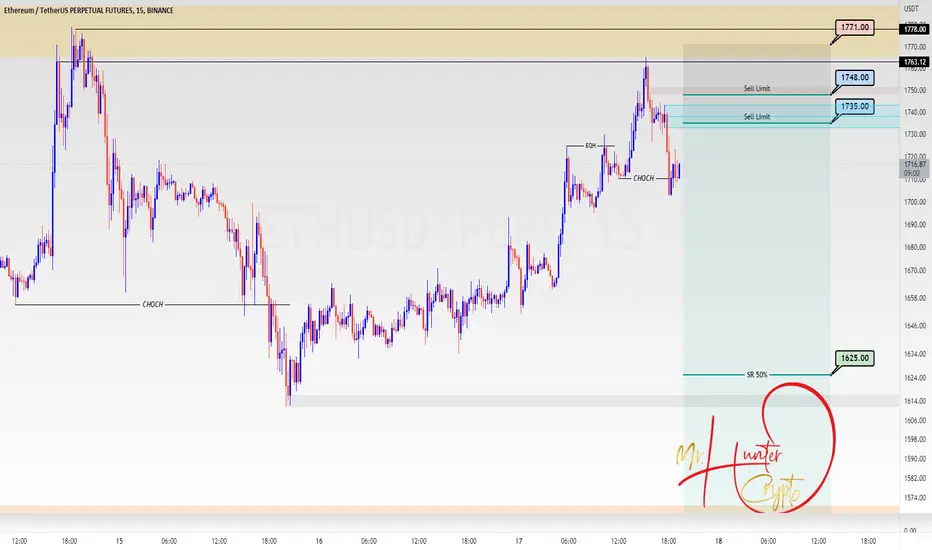Click 1624.00 on the price axis

click(915, 378)
